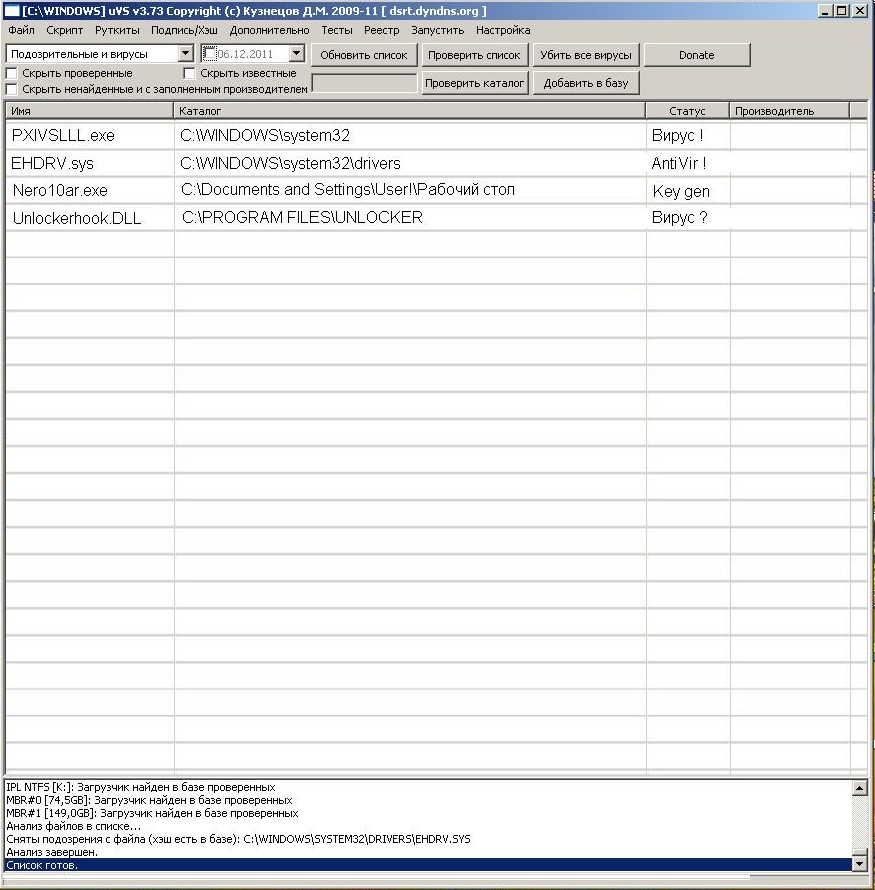Toggle Скрыть известные checkbox
Image resolution: width=875 pixels, height=890 pixels.
tap(190, 73)
